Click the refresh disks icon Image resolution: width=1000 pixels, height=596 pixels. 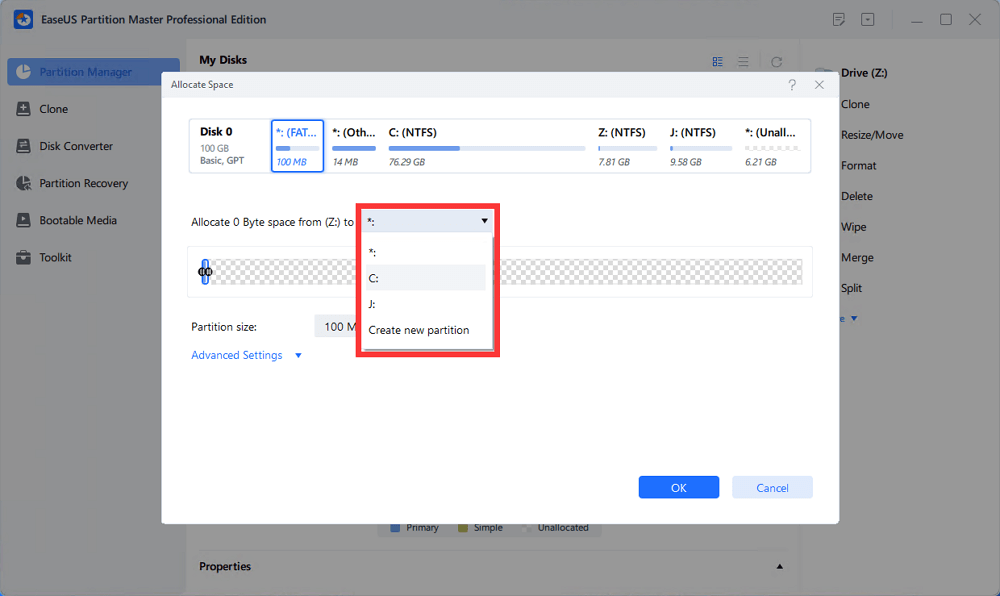776,61
